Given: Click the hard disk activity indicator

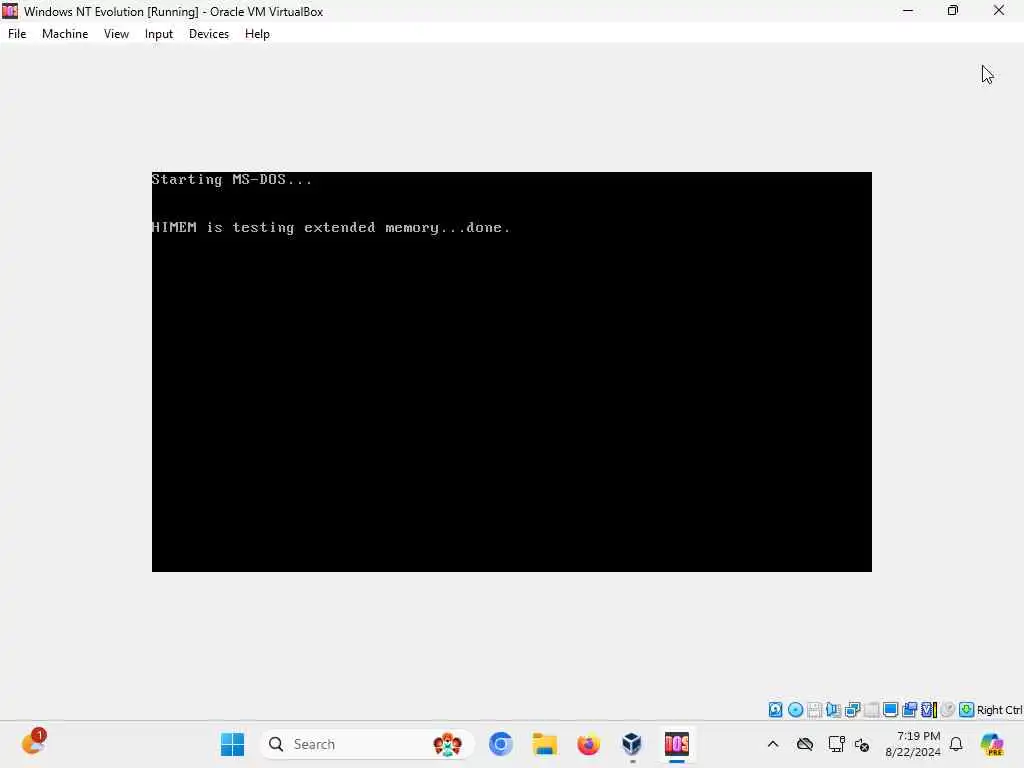Looking at the screenshot, I should pos(775,710).
